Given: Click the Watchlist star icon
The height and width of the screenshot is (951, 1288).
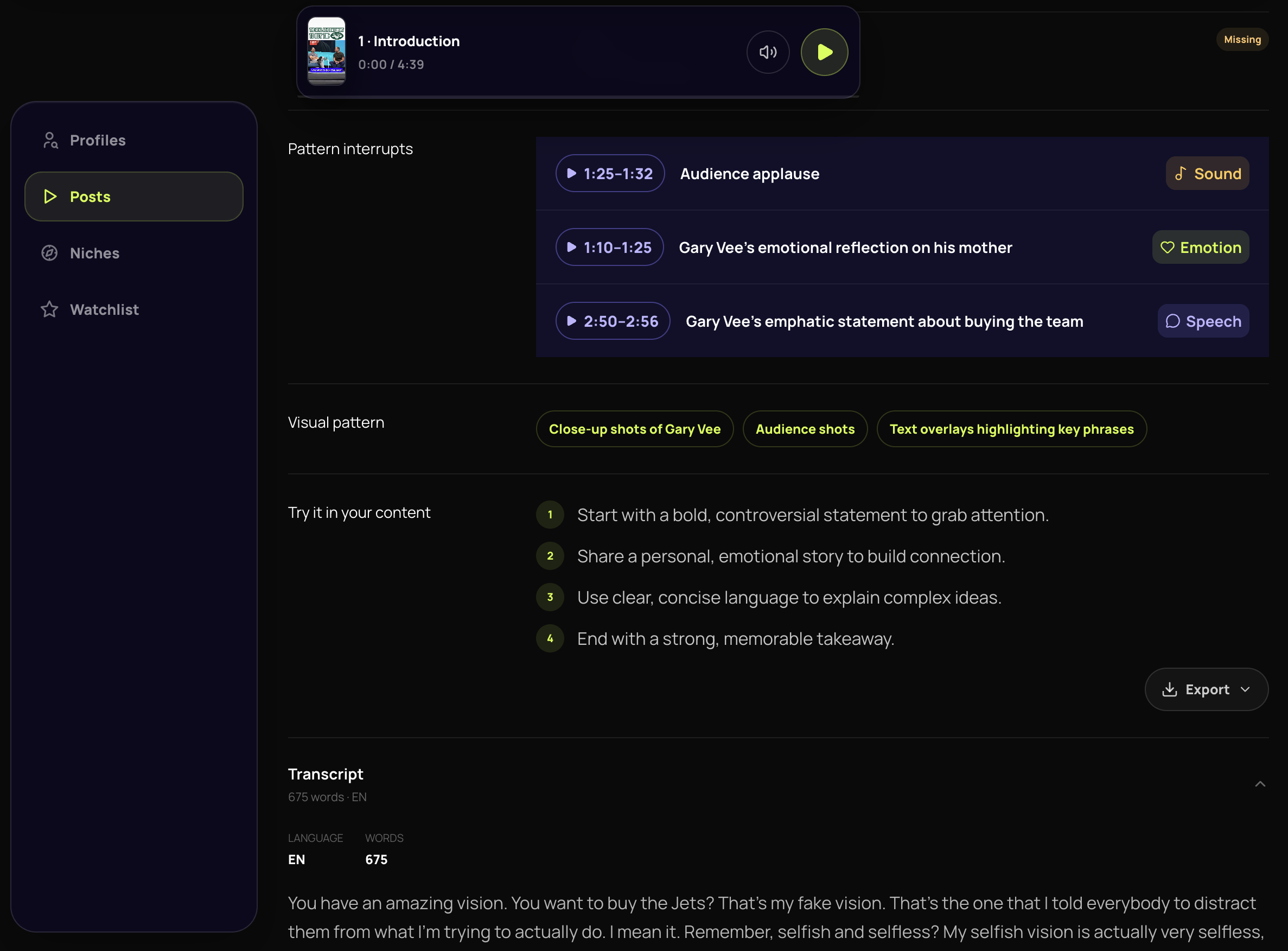Looking at the screenshot, I should coord(49,309).
